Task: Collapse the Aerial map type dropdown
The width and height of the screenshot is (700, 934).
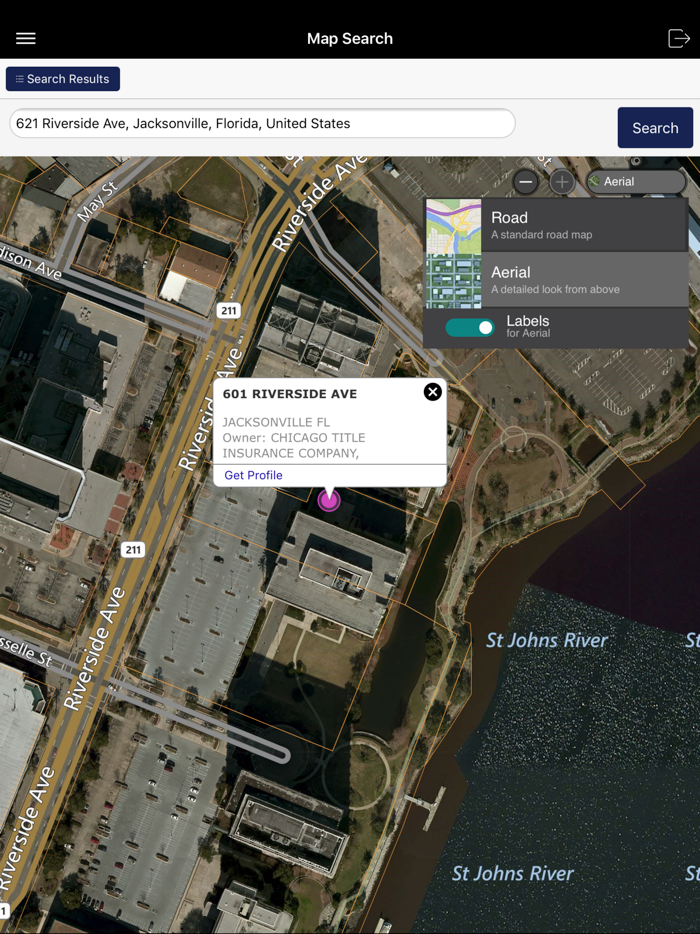Action: coord(636,182)
